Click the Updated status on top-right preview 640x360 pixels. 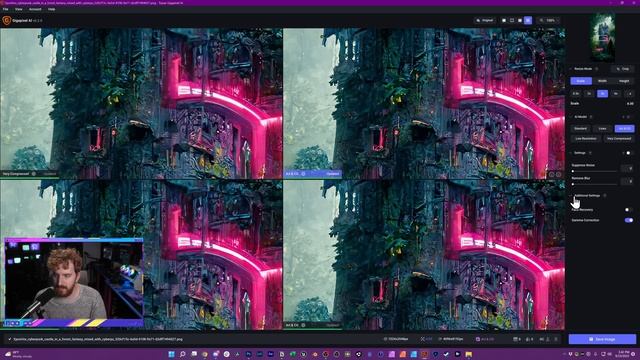point(333,174)
